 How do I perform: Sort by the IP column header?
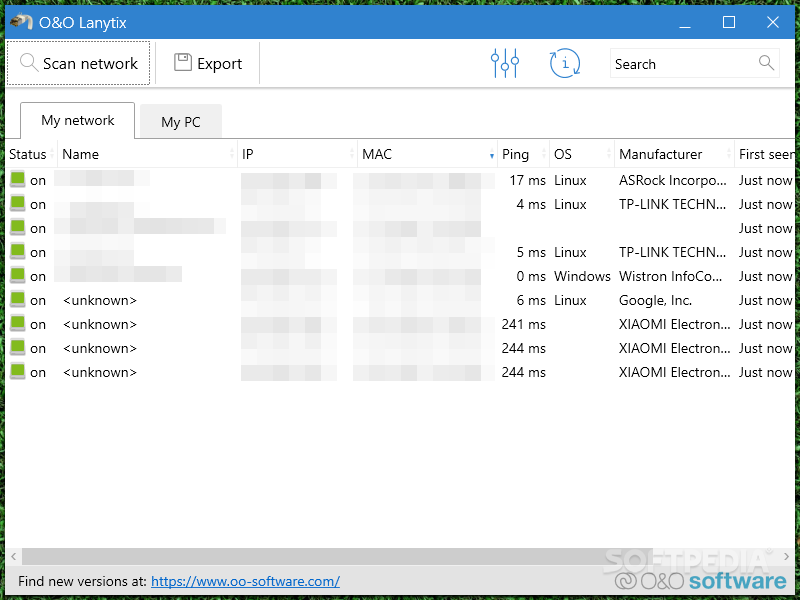[x=297, y=154]
